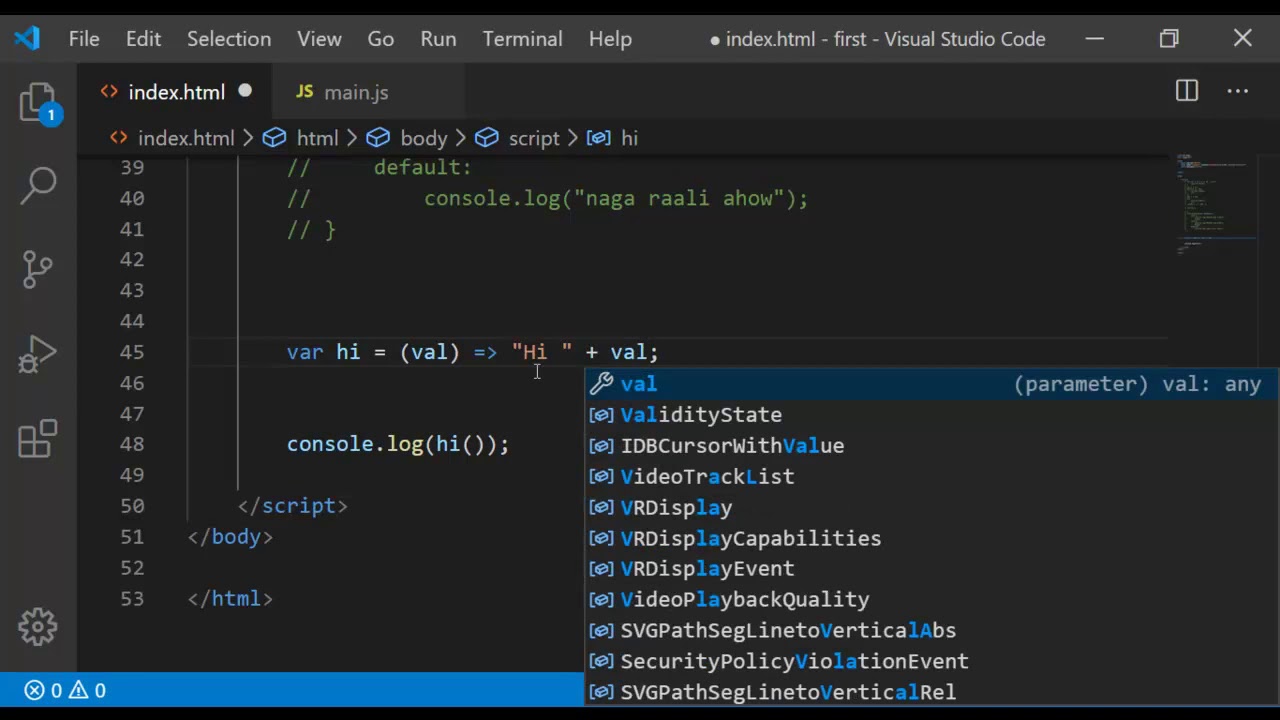Open the Extensions view icon
The width and height of the screenshot is (1280, 720).
coord(38,439)
